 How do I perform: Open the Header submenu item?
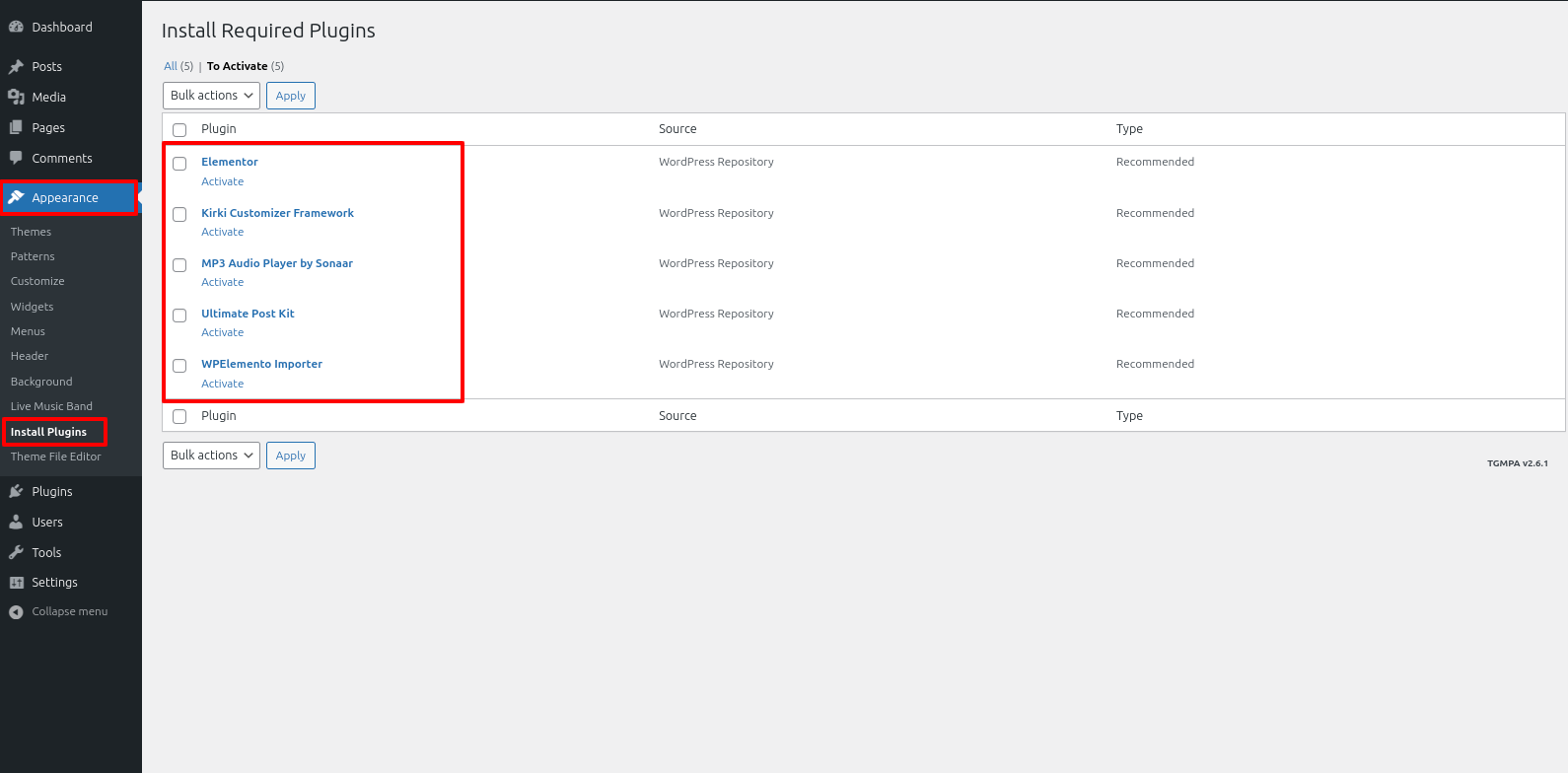pos(30,356)
